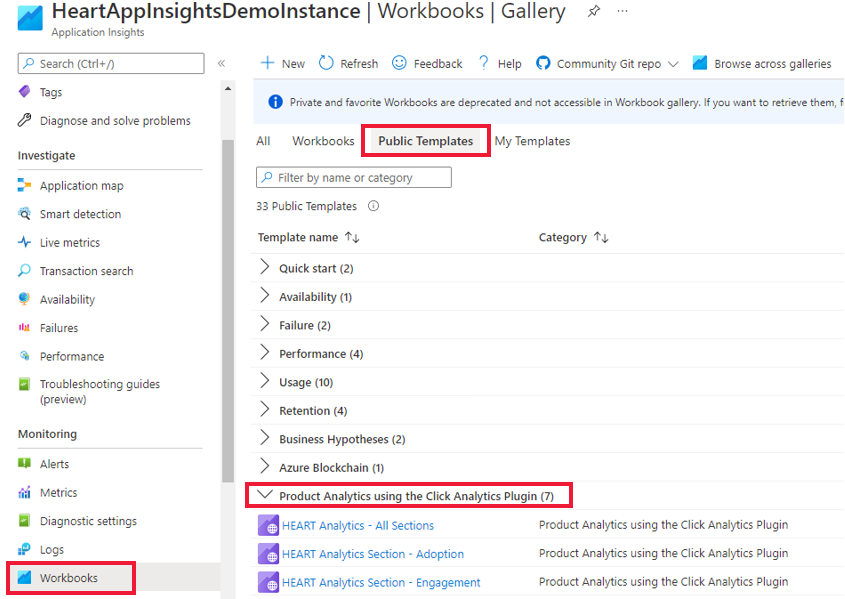Click the deprecation notice info icon

coord(275,102)
